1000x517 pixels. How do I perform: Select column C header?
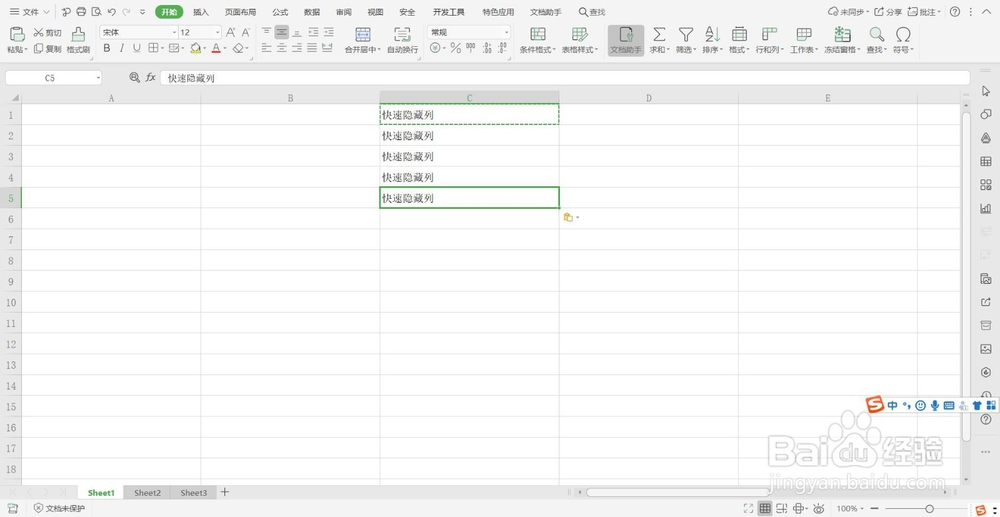[469, 98]
